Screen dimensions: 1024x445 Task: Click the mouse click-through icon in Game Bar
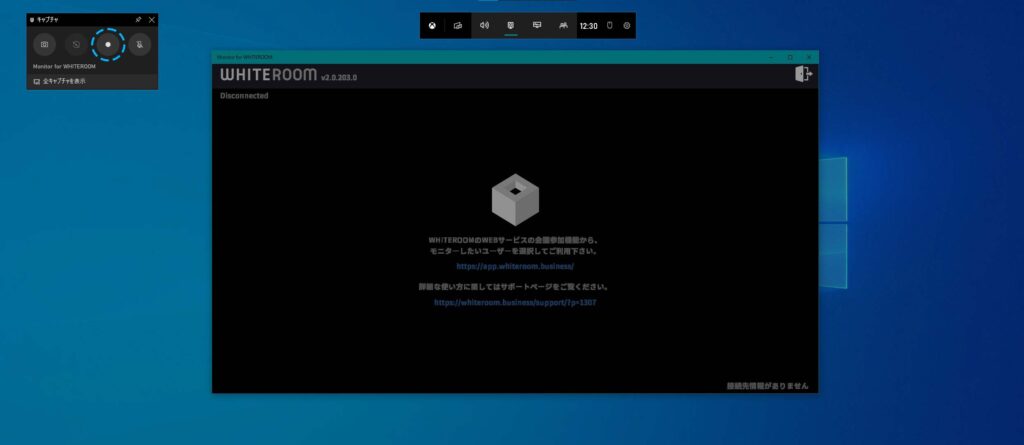[x=610, y=25]
